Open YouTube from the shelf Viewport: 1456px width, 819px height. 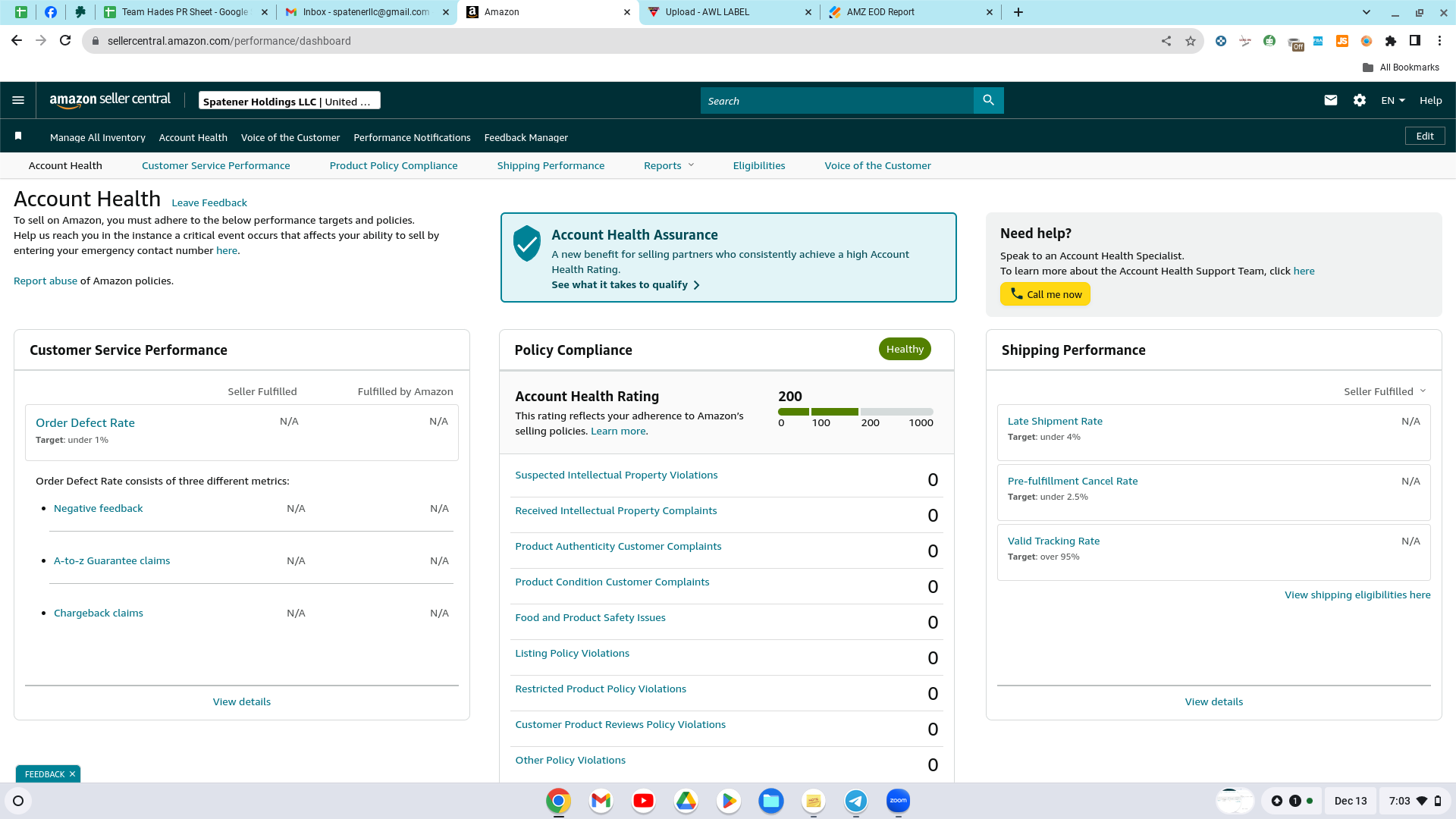(x=643, y=801)
